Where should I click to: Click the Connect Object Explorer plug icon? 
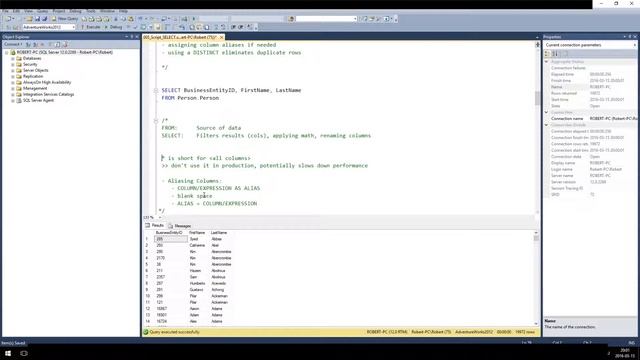click(28, 44)
